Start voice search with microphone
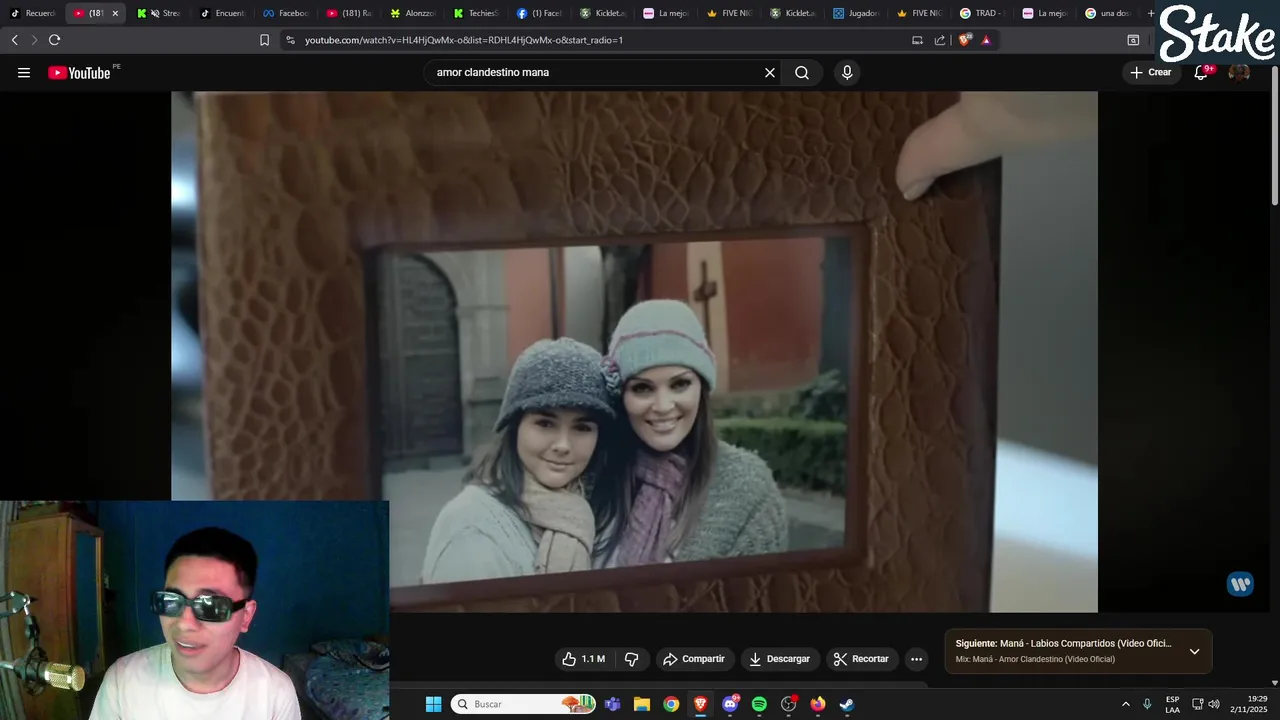 pyautogui.click(x=847, y=72)
